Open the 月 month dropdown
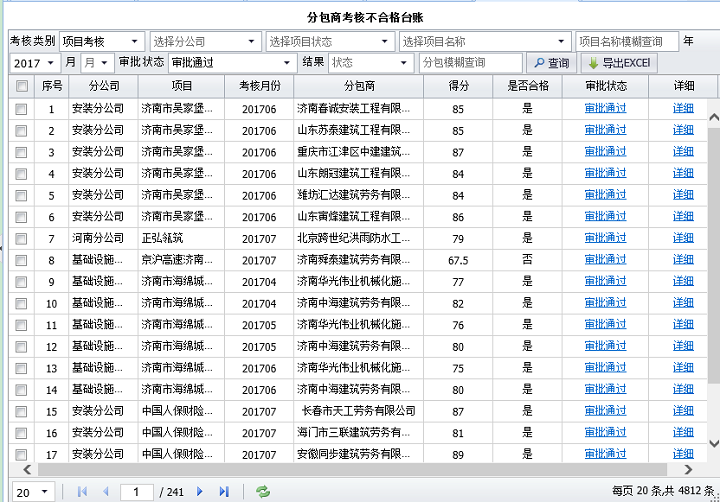This screenshot has width=720, height=502. point(96,63)
